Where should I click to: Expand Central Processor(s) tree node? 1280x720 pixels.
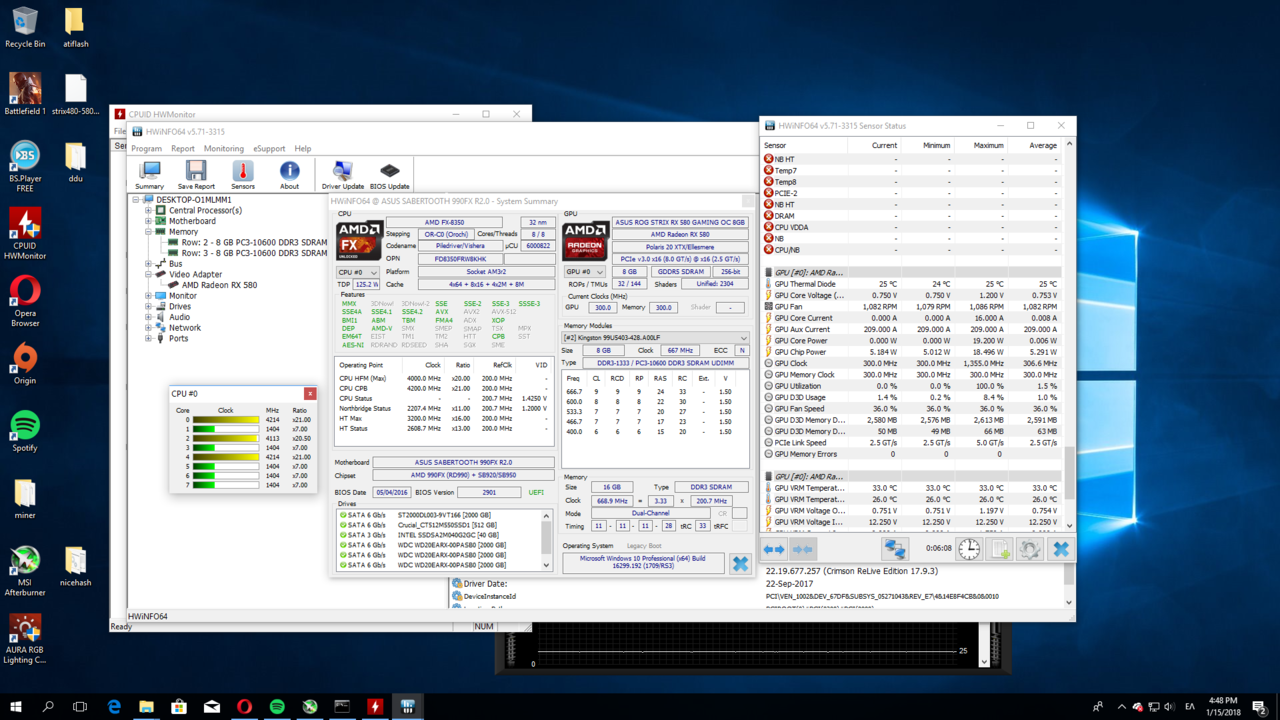coord(148,210)
